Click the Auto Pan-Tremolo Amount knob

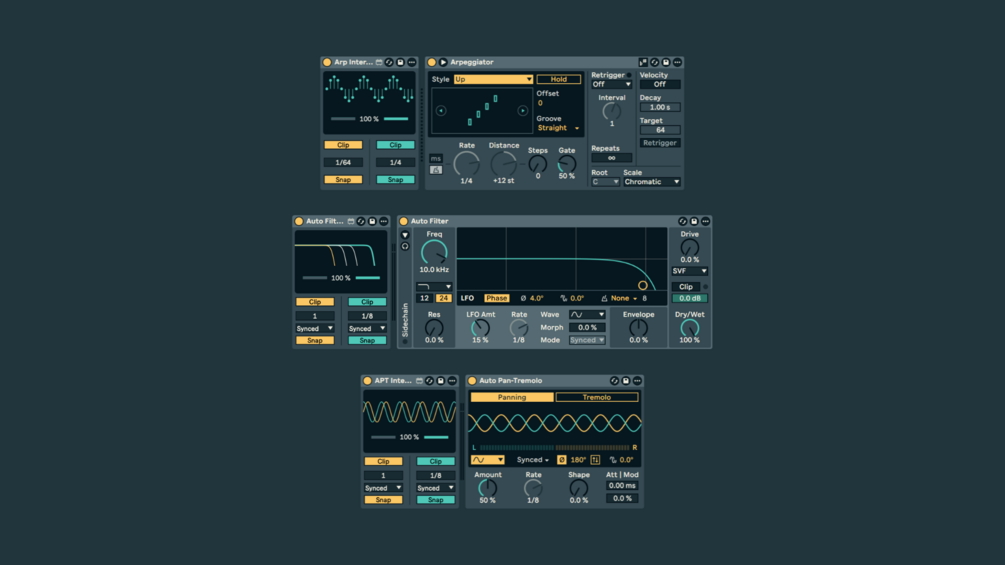487,489
